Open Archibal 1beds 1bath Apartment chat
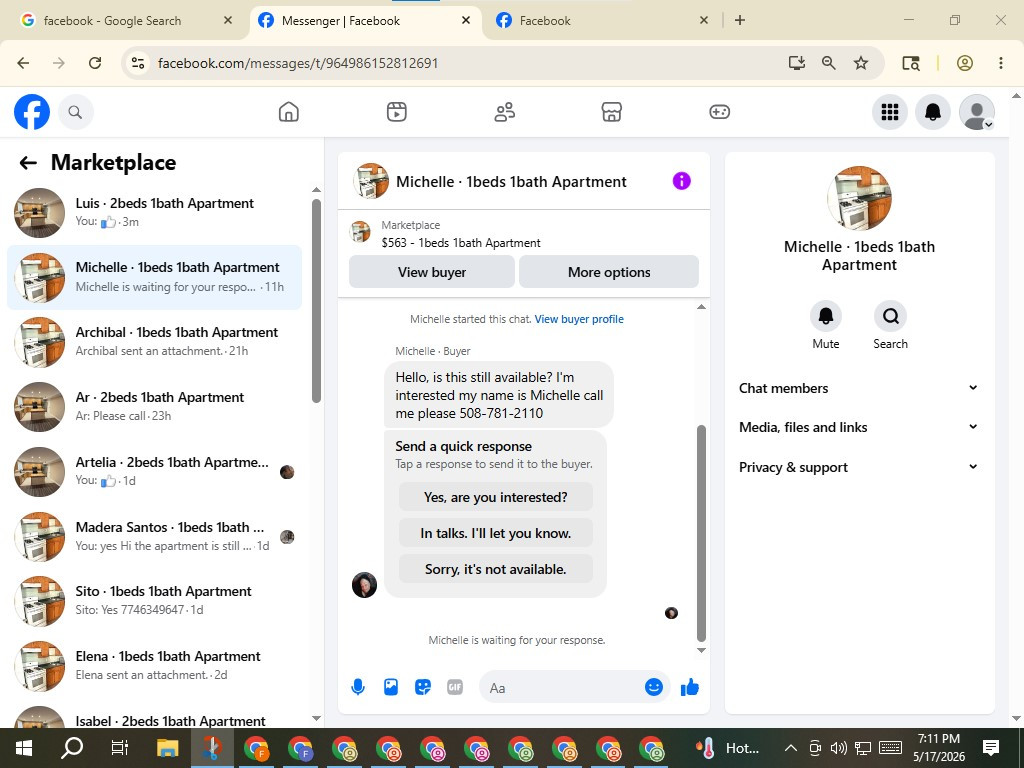Viewport: 1024px width, 768px height. 155,342
